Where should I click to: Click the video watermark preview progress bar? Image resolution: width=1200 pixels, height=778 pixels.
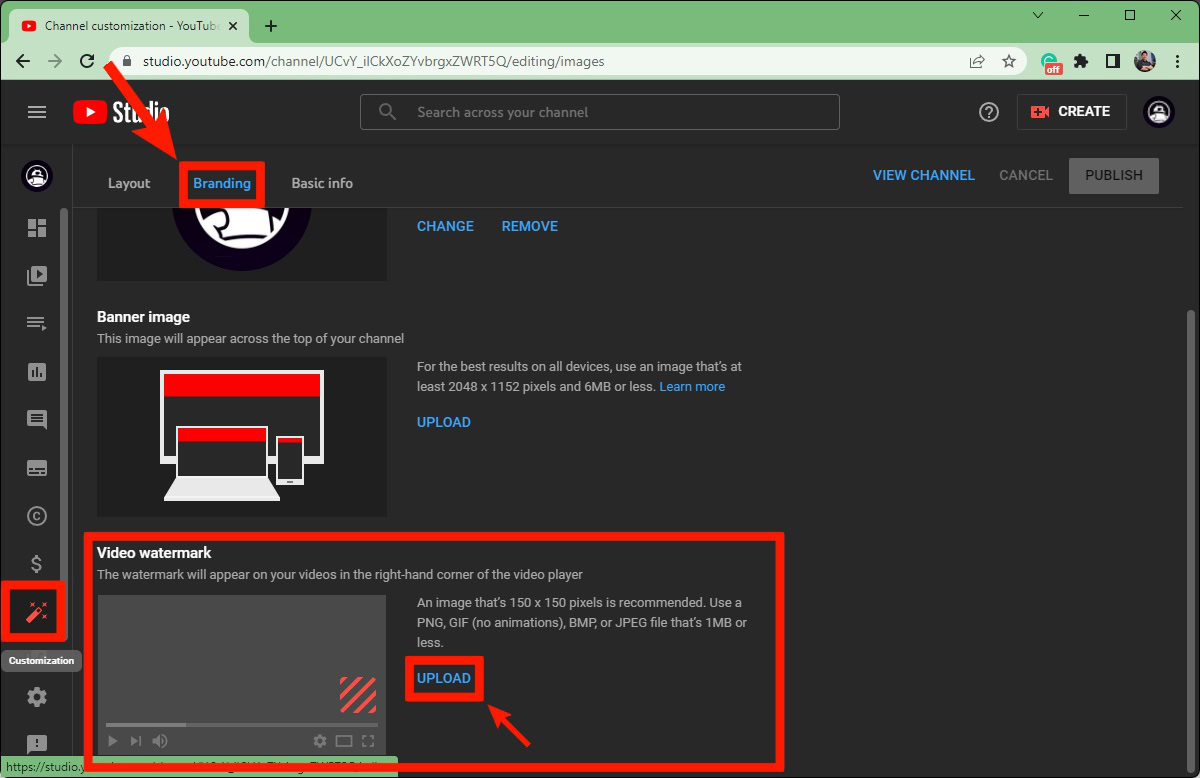click(242, 724)
